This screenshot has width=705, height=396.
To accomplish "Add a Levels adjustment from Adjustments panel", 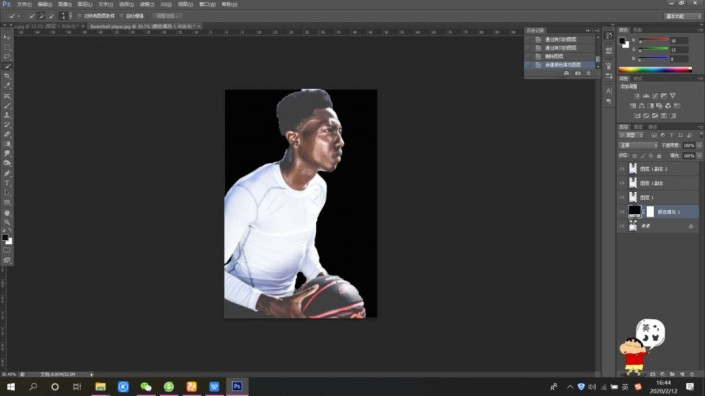I will 646,96.
